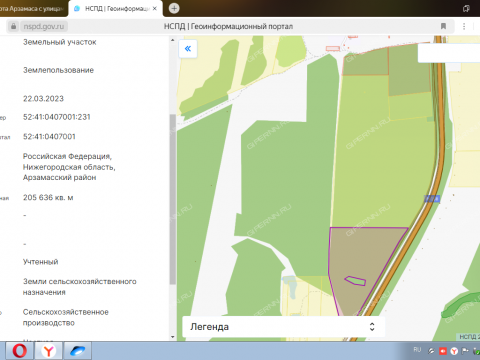Screen dimensions: 480x360
Task: Click the window restore icon at top right
Action: [466, 9]
